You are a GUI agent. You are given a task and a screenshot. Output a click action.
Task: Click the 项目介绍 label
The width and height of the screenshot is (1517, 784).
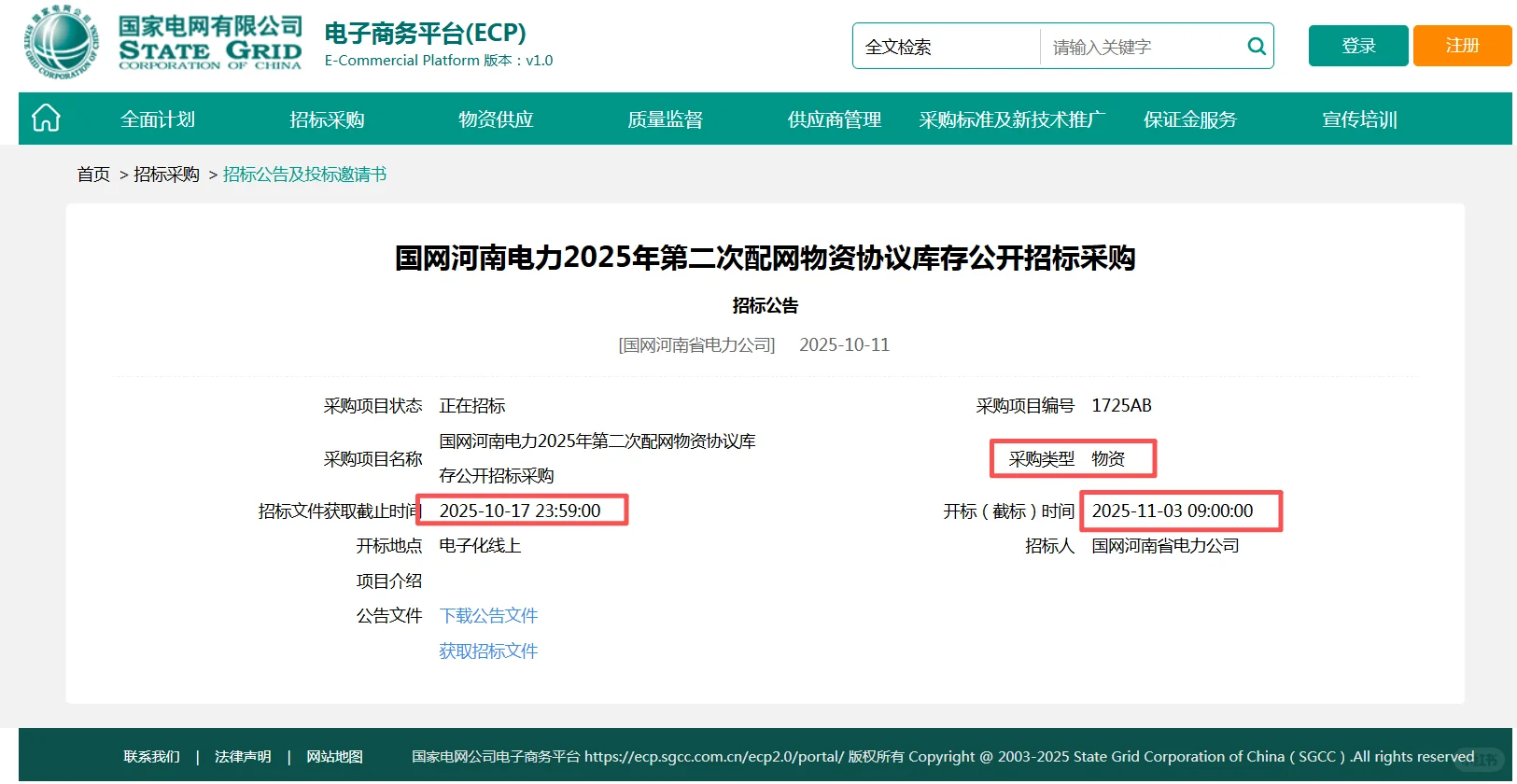(389, 581)
